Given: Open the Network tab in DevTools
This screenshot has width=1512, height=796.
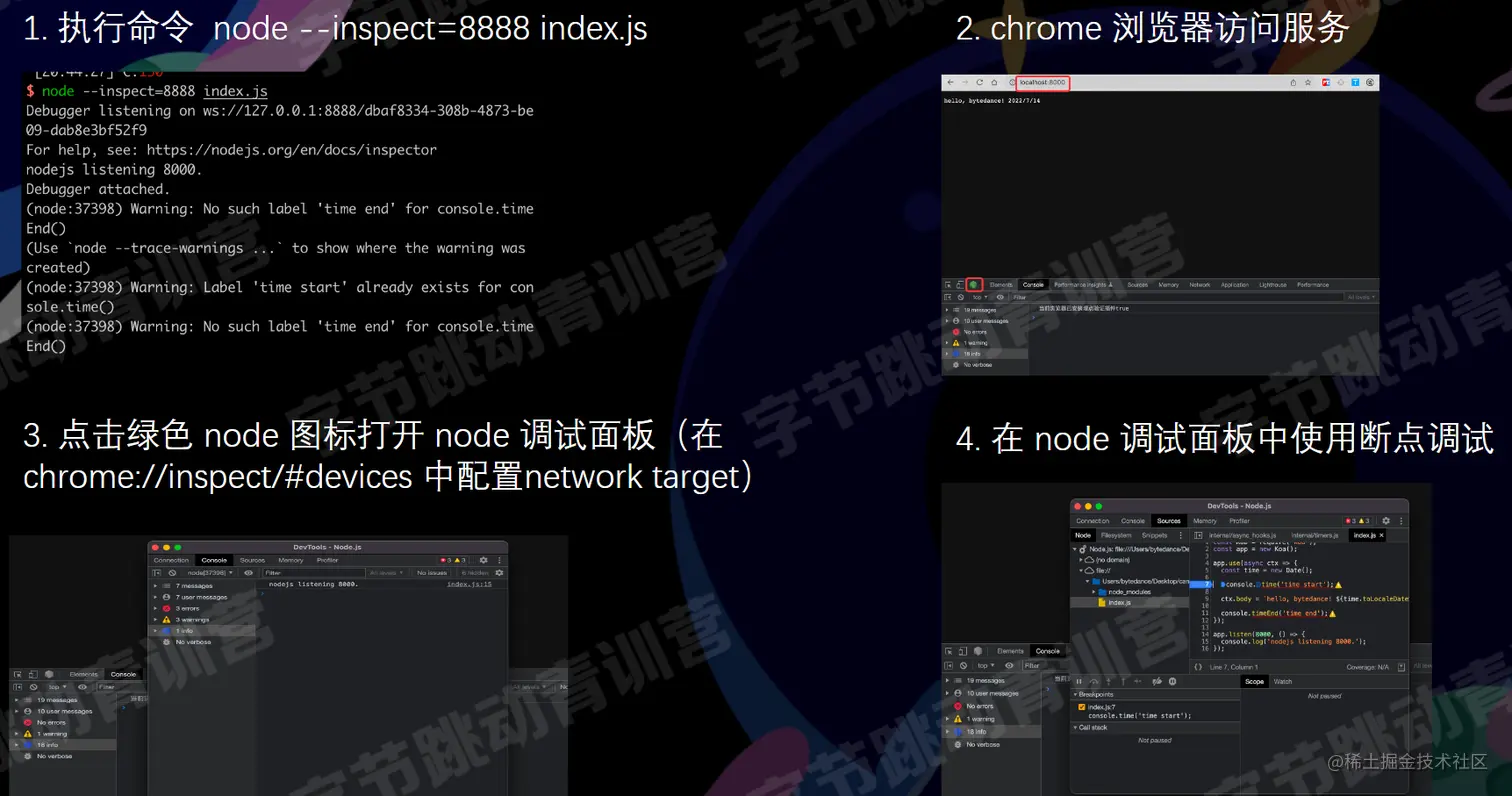Looking at the screenshot, I should click(x=1199, y=285).
